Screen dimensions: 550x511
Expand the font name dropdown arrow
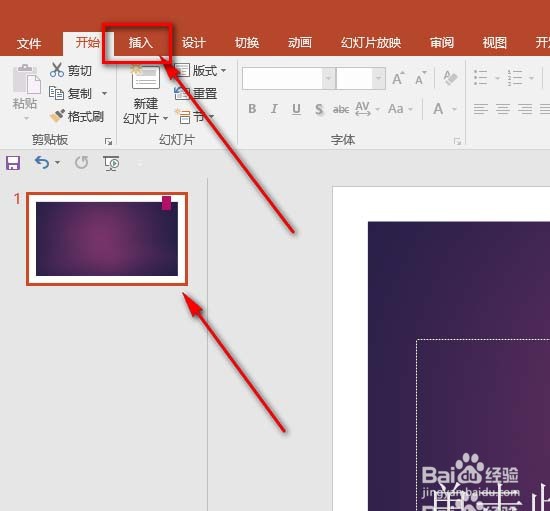[x=329, y=79]
